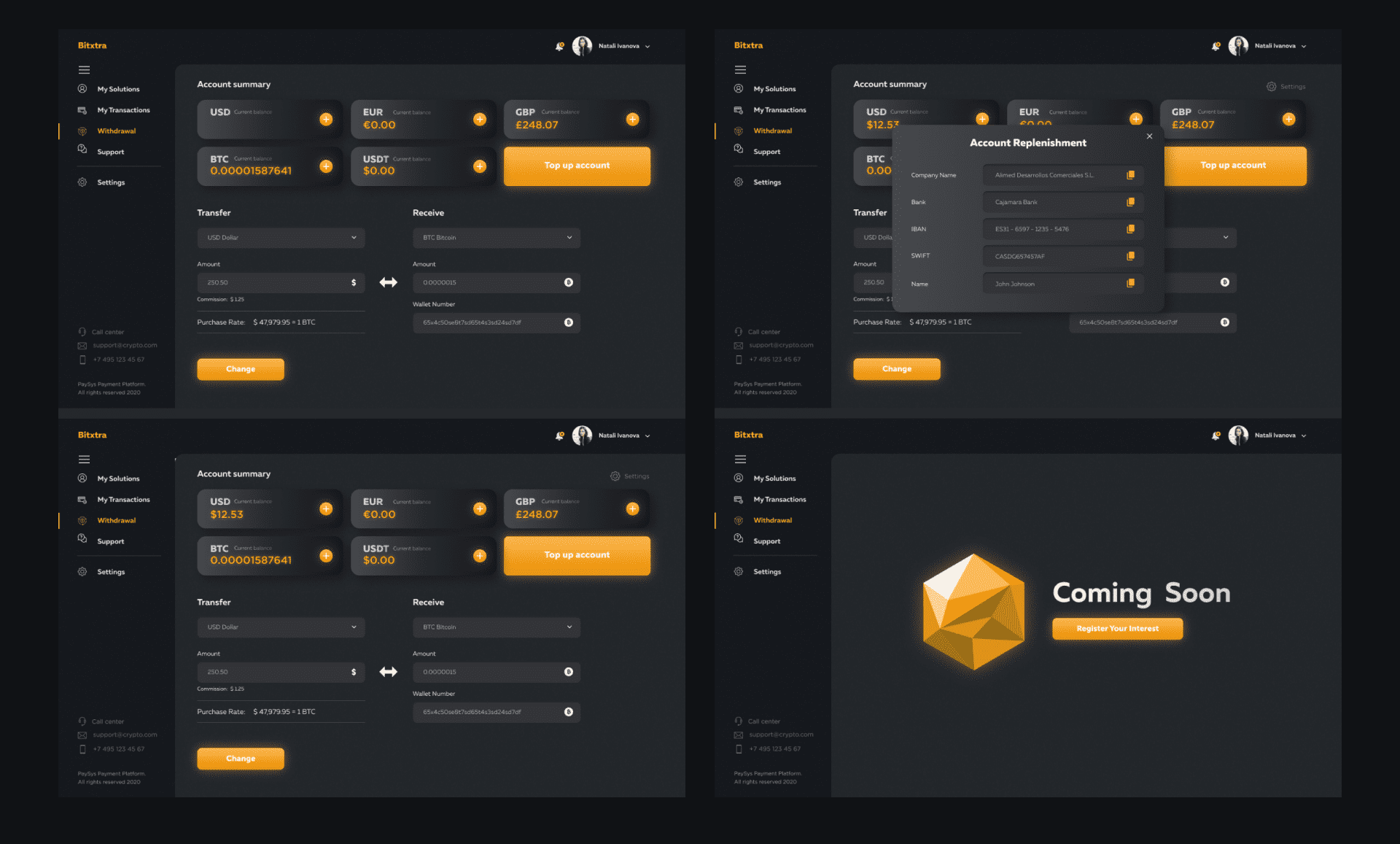Open the hamburger menu on the Coming Soon screen

[740, 460]
